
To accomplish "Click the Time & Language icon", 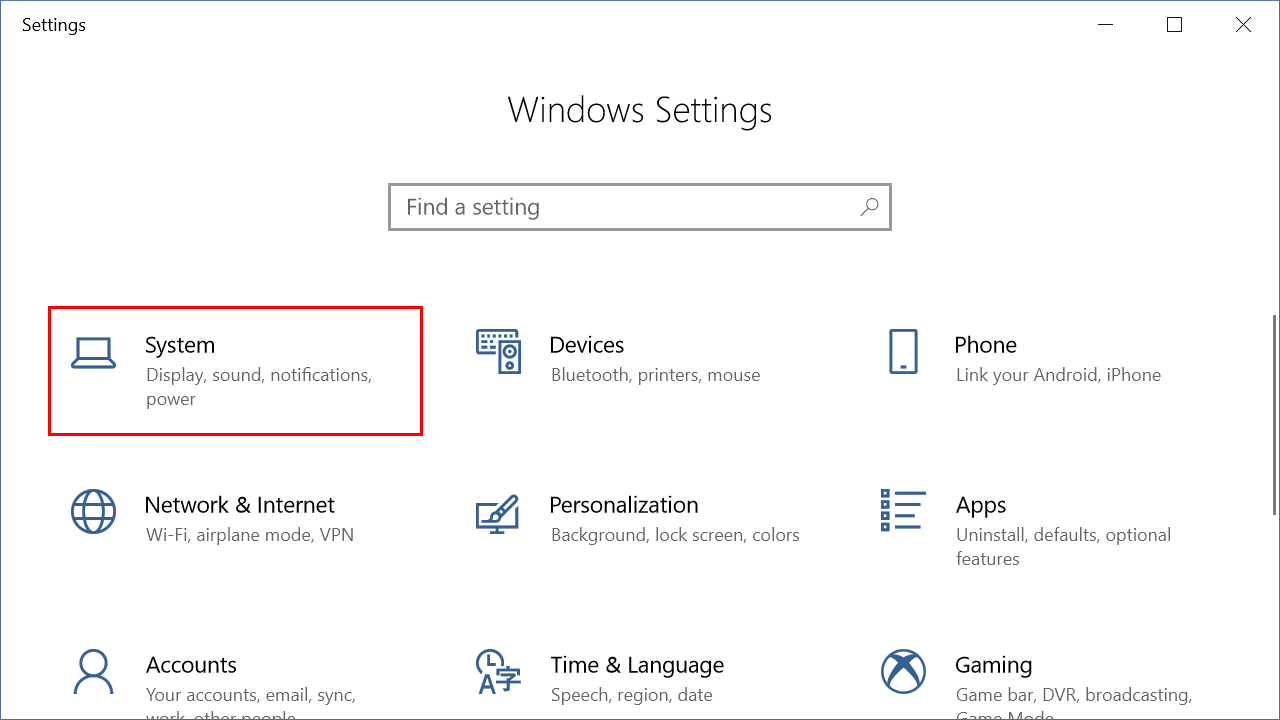I will pyautogui.click(x=497, y=671).
